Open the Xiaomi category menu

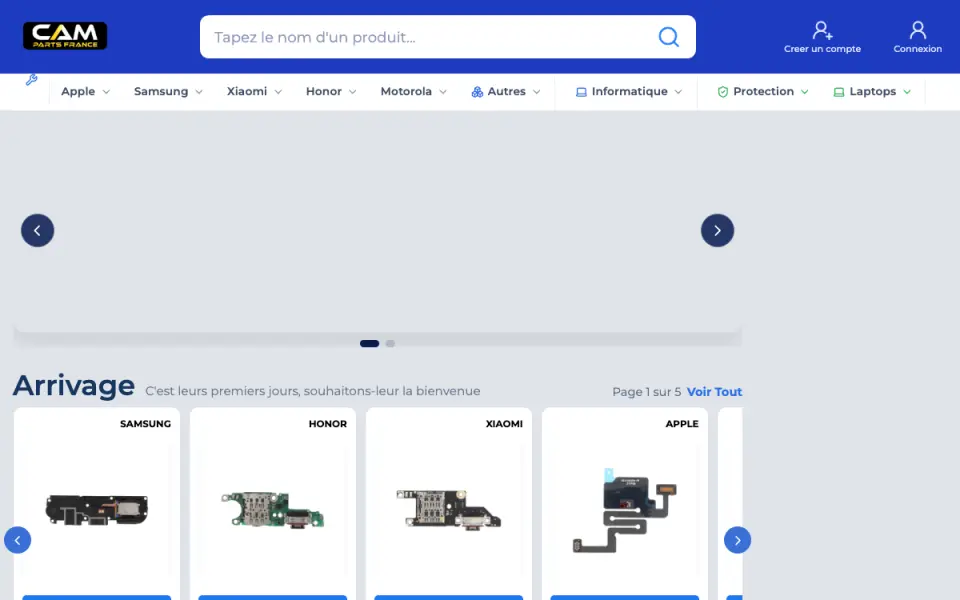(247, 91)
